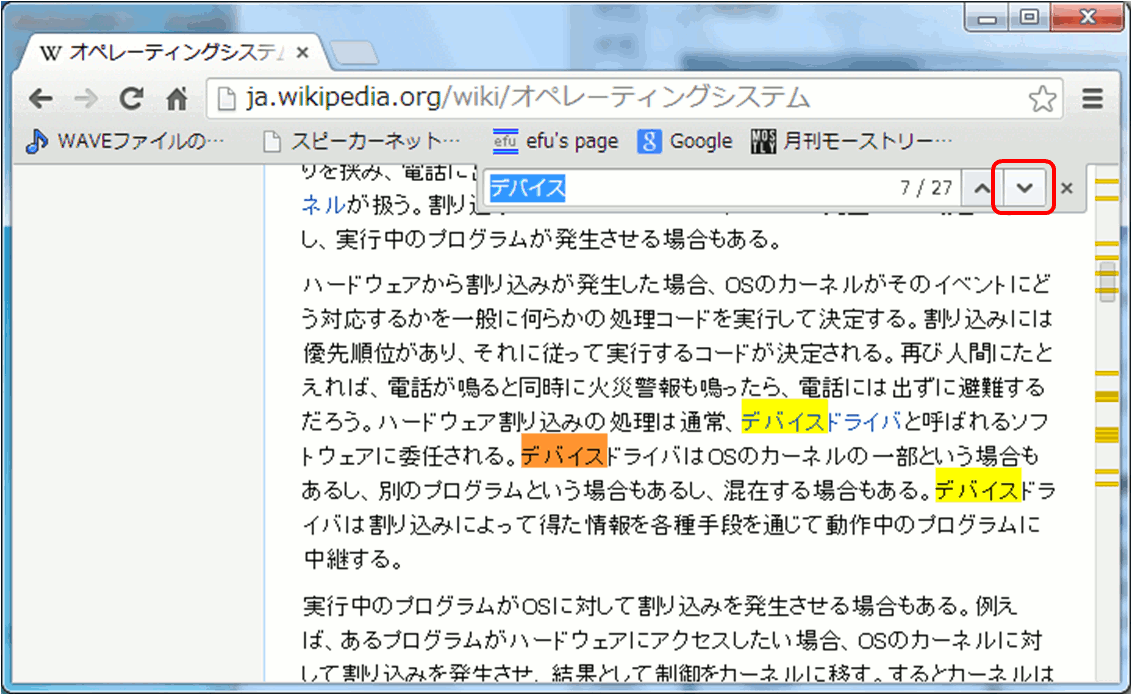
Task: Open the efu's page bookmark
Action: [557, 141]
